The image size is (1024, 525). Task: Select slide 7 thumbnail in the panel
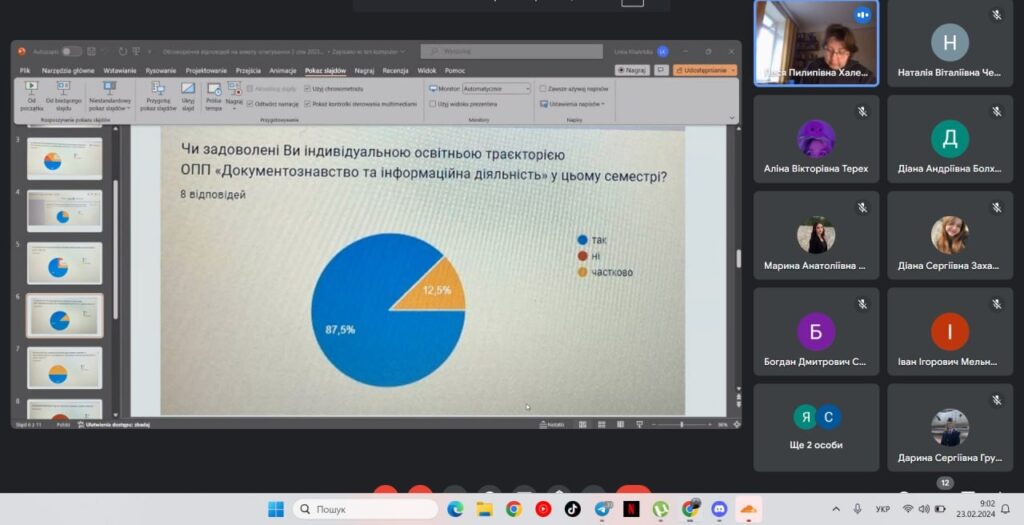pyautogui.click(x=64, y=367)
